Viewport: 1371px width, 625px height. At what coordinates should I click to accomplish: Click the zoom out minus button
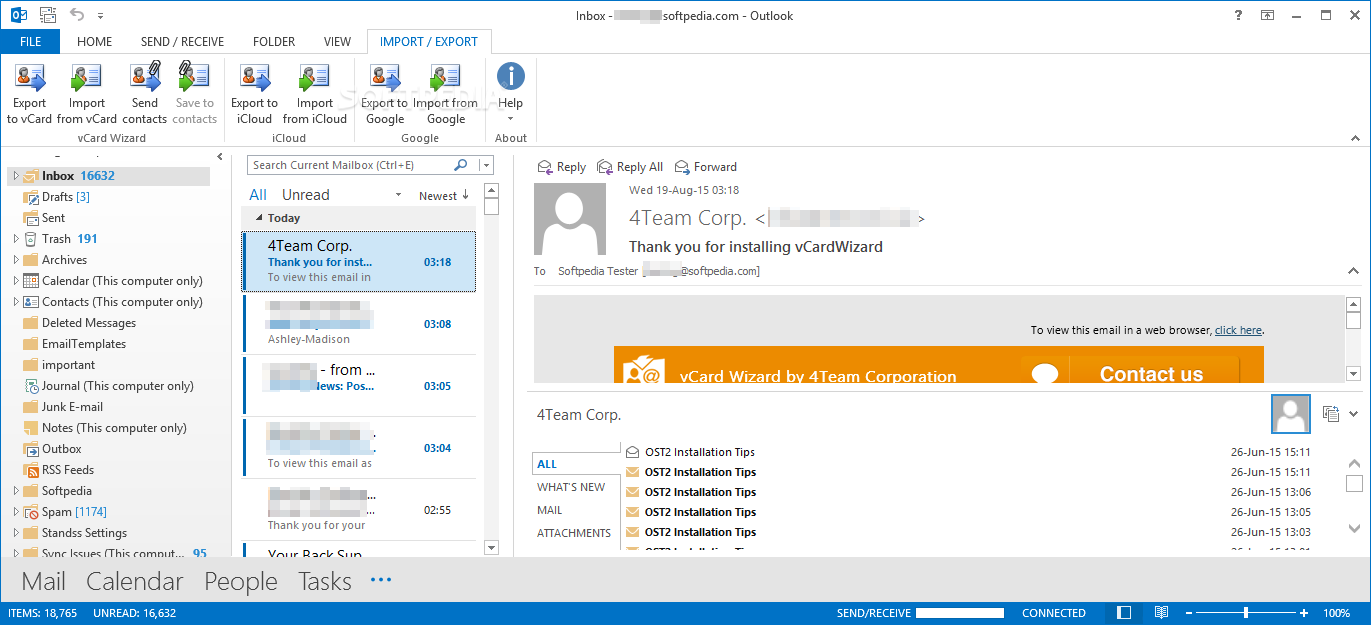pos(1187,613)
